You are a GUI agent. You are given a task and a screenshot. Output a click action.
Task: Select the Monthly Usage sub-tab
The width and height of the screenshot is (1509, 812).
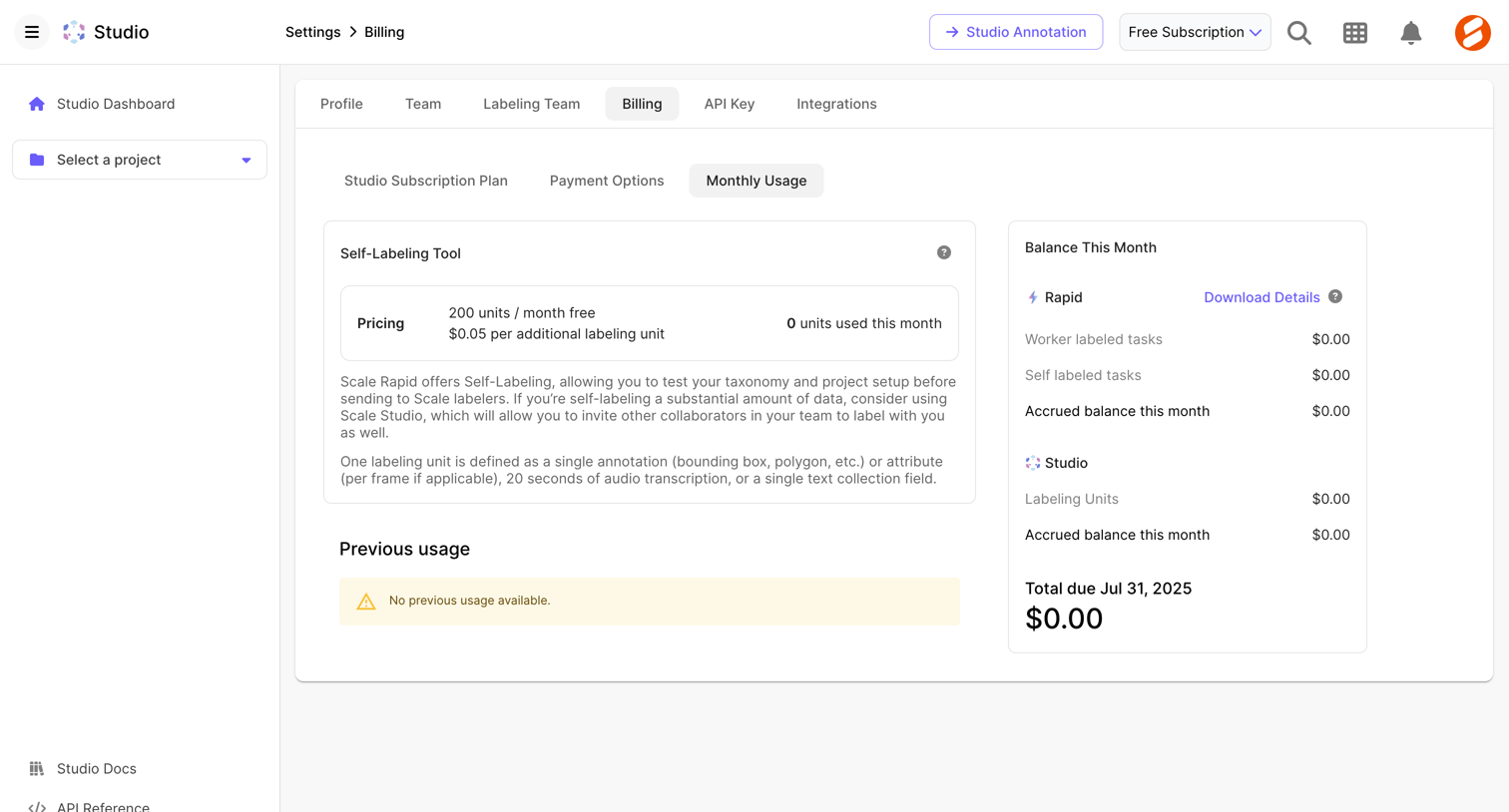[756, 181]
